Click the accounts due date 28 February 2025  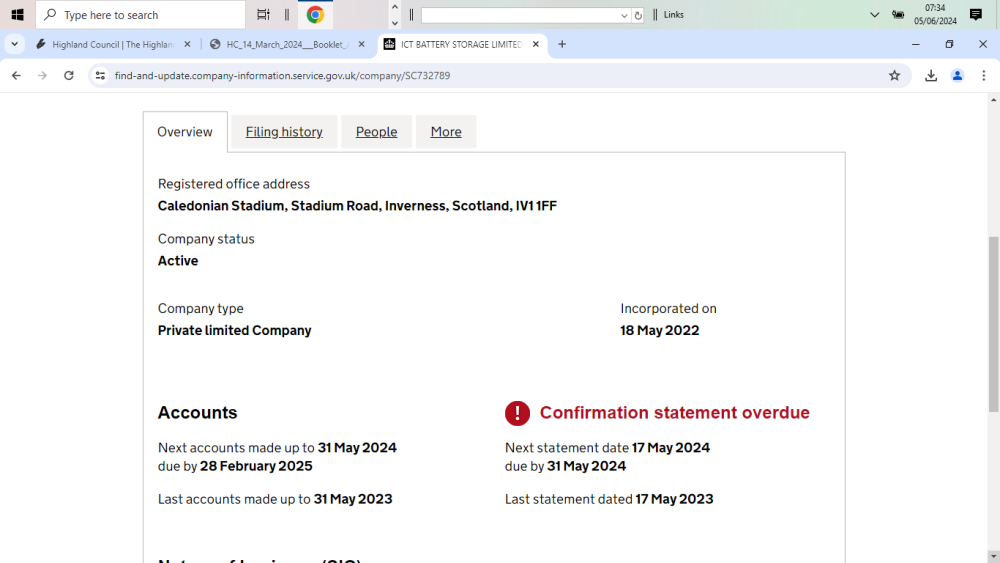click(256, 466)
